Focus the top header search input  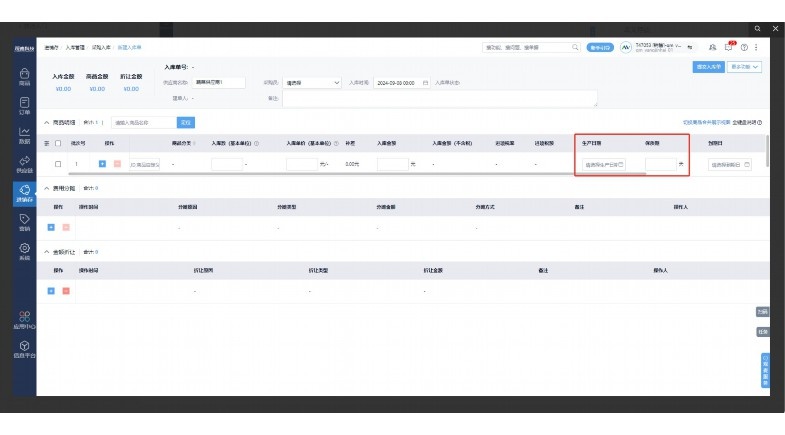527,47
